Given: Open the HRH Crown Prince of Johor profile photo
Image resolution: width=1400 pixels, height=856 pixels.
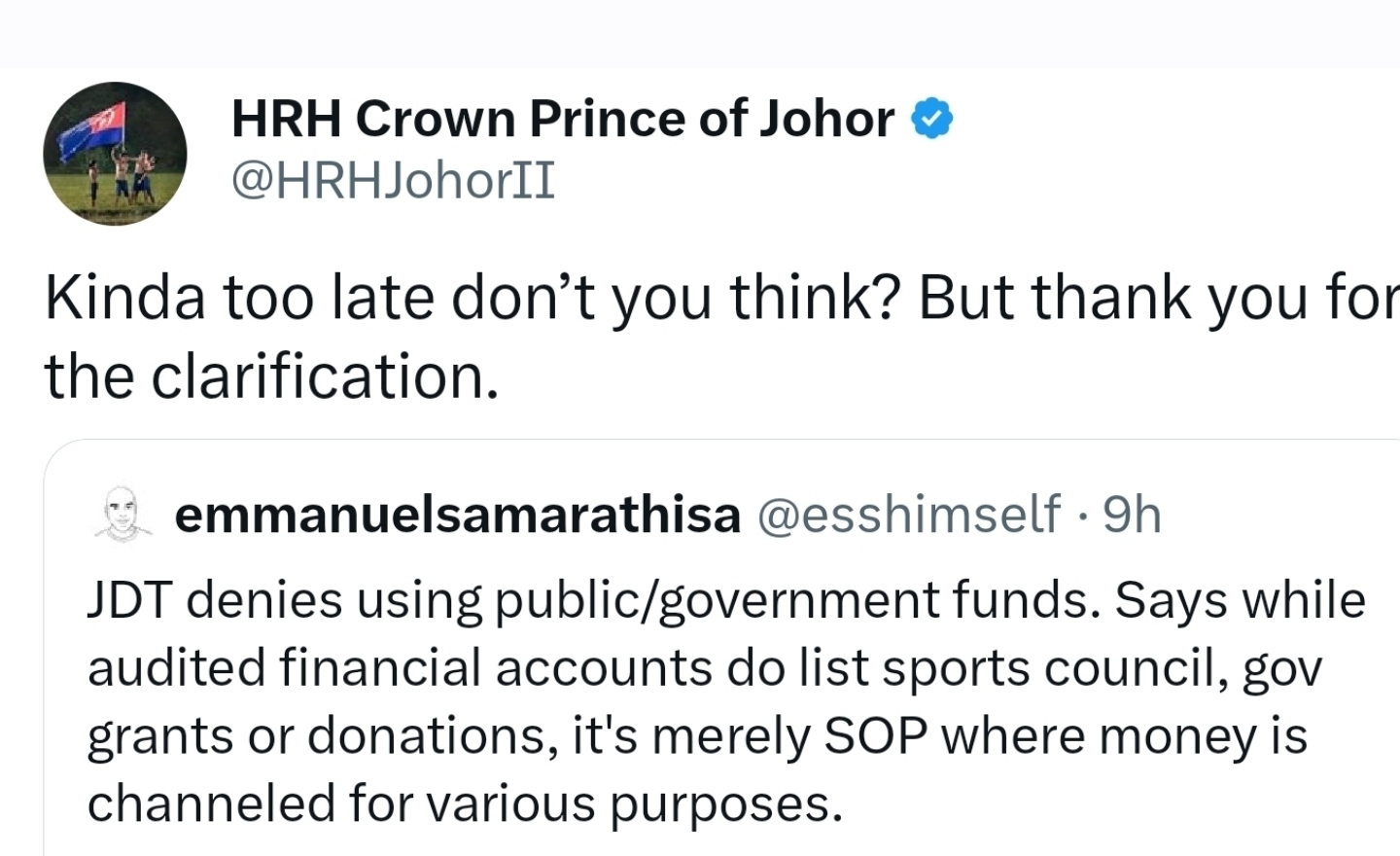Looking at the screenshot, I should (x=115, y=154).
